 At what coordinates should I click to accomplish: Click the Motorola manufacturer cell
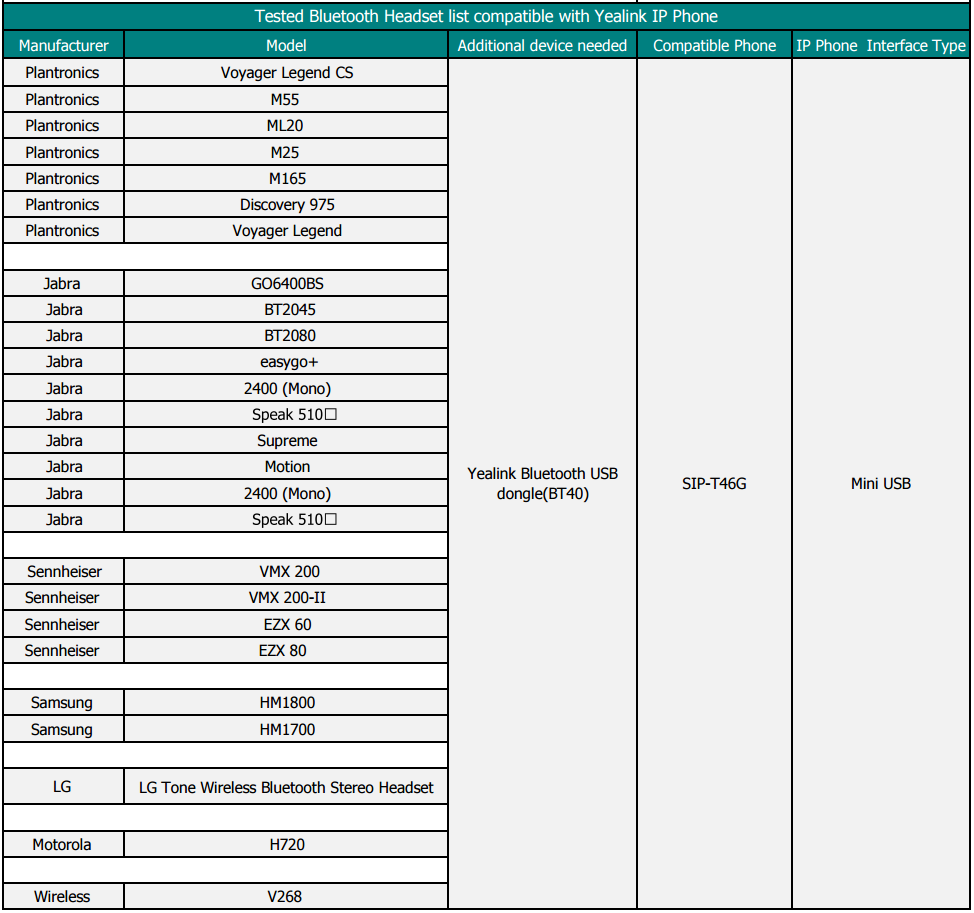[x=62, y=844]
